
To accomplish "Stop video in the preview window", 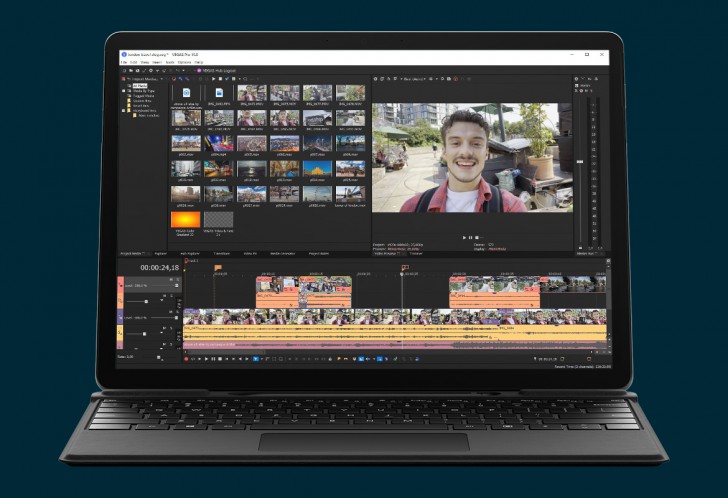I will click(x=476, y=237).
